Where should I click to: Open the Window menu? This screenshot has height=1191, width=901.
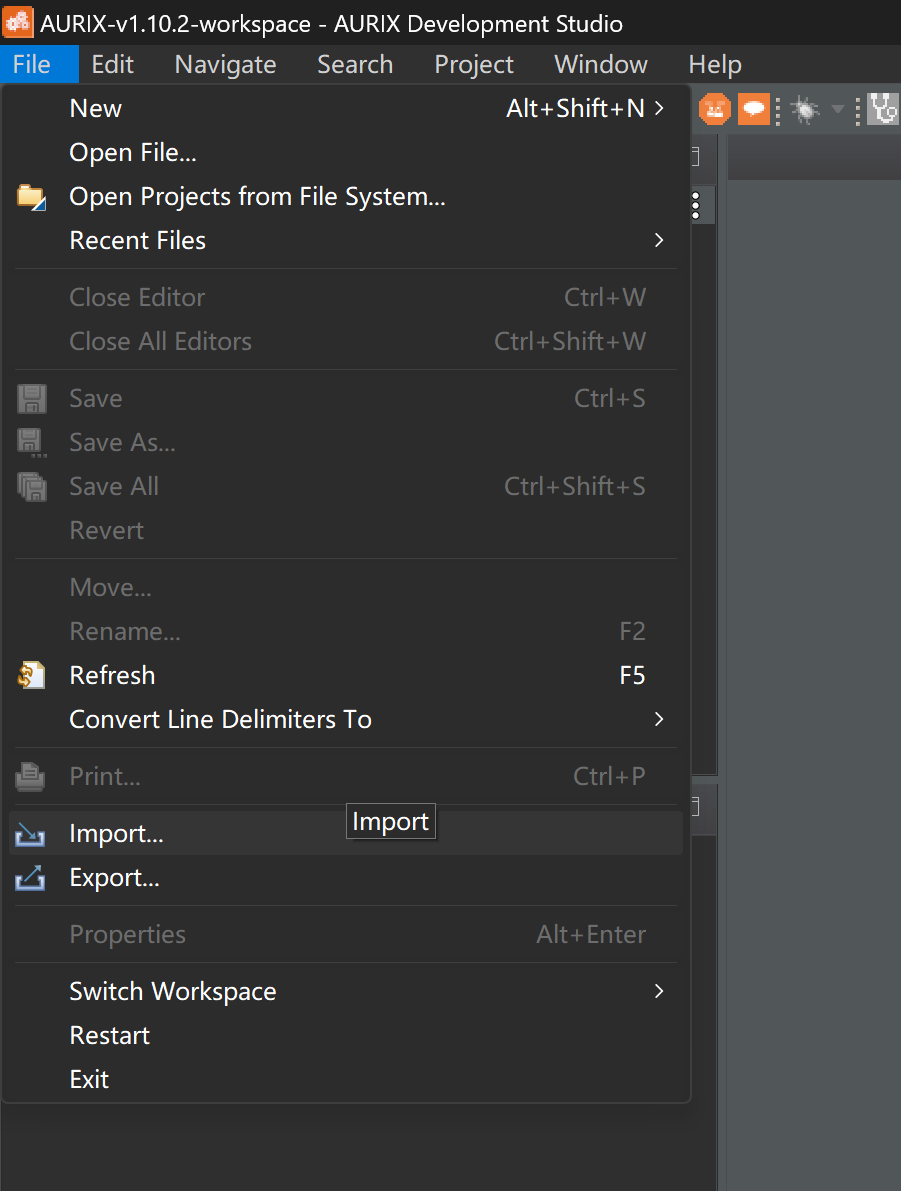(x=601, y=65)
